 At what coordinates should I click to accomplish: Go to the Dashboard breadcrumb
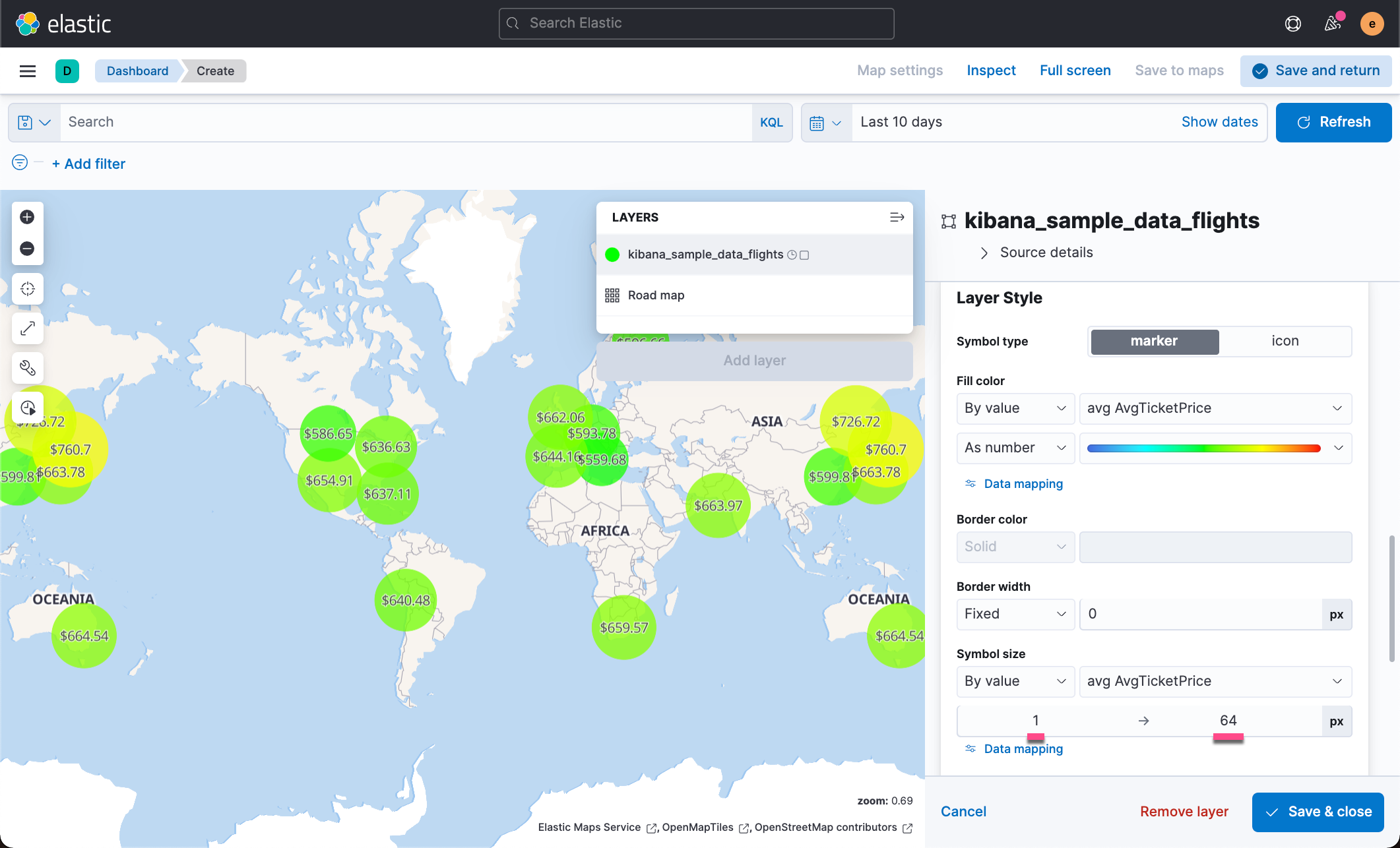pyautogui.click(x=137, y=71)
